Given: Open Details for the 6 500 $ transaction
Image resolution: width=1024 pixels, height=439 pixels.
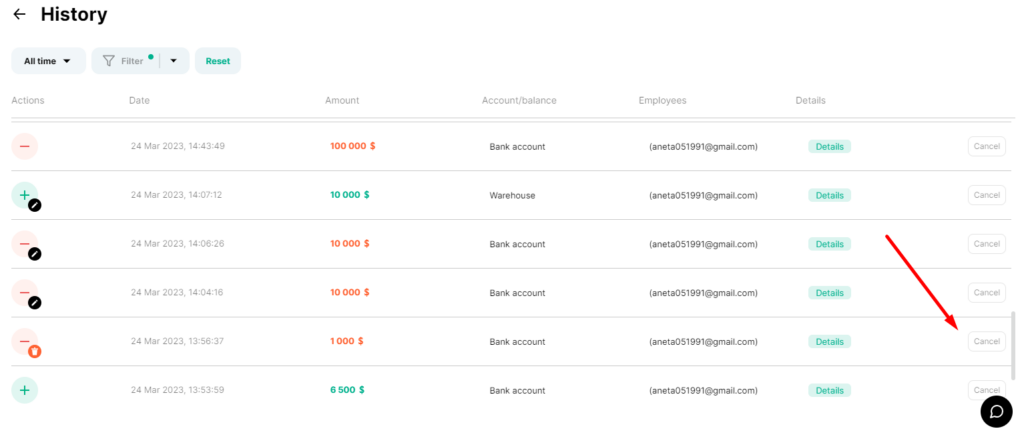Looking at the screenshot, I should pyautogui.click(x=829, y=390).
